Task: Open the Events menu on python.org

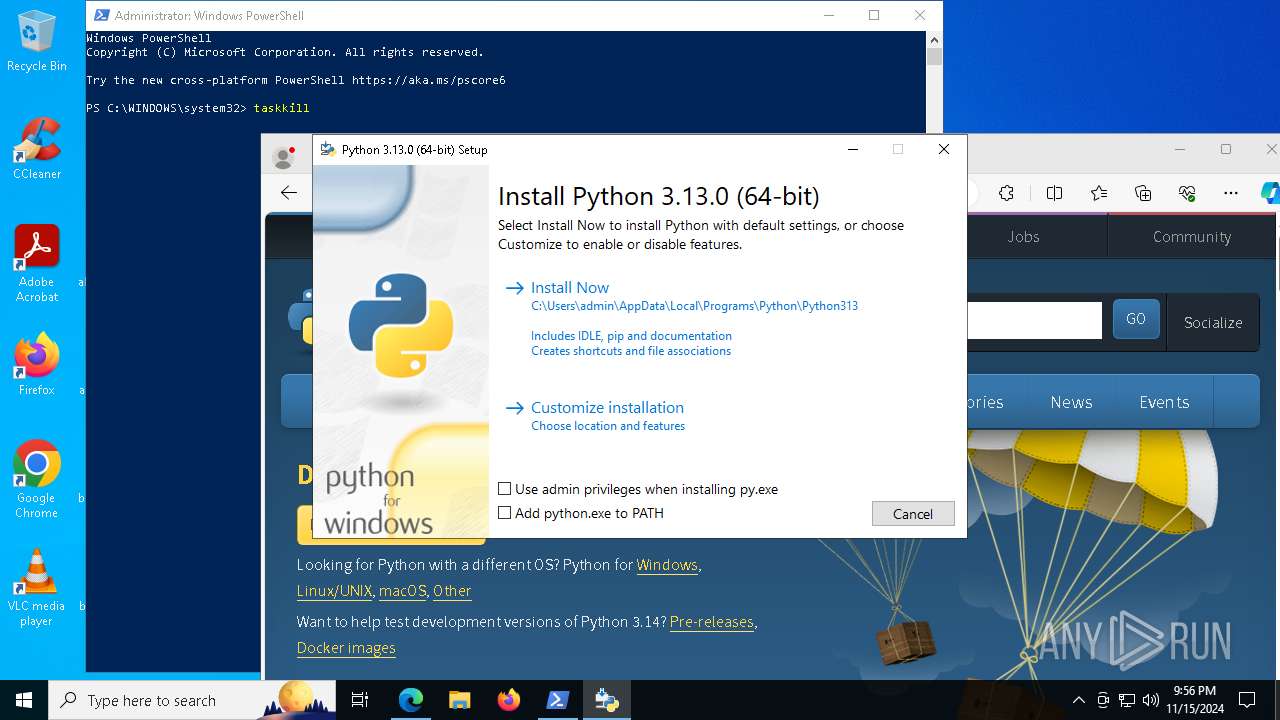Action: coord(1164,402)
